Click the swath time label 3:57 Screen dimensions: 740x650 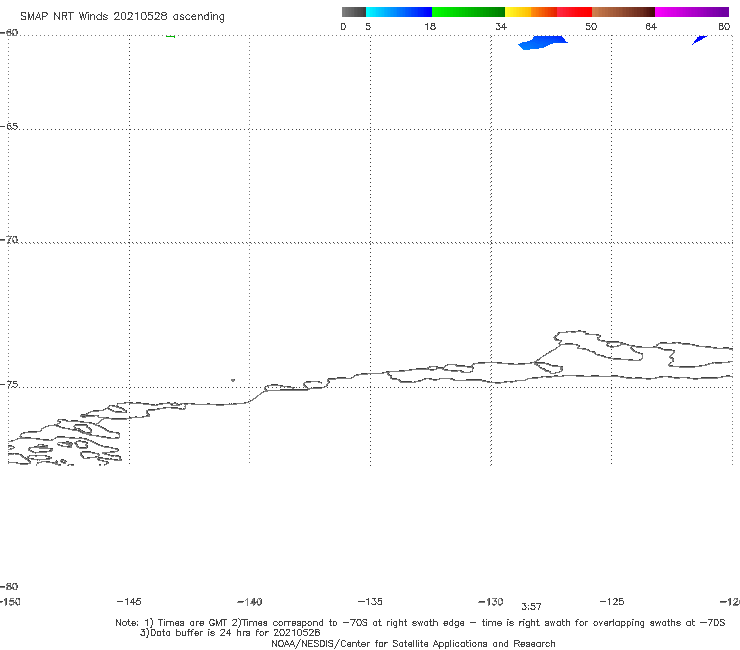[531, 607]
